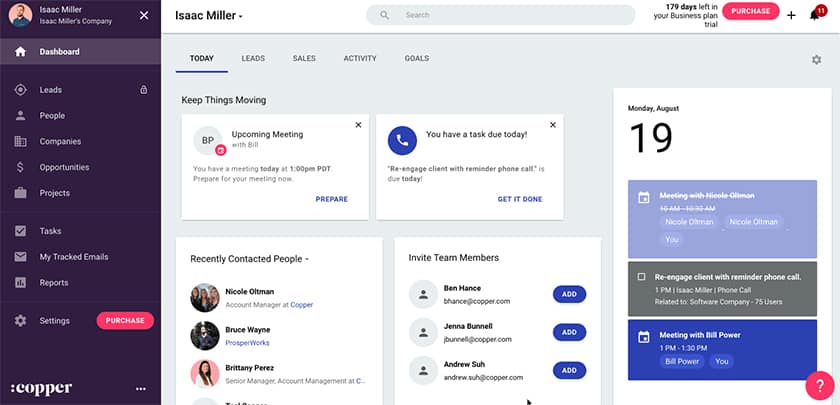Dismiss the Upcoming Meeting card
Image resolution: width=840 pixels, height=405 pixels.
tap(358, 125)
